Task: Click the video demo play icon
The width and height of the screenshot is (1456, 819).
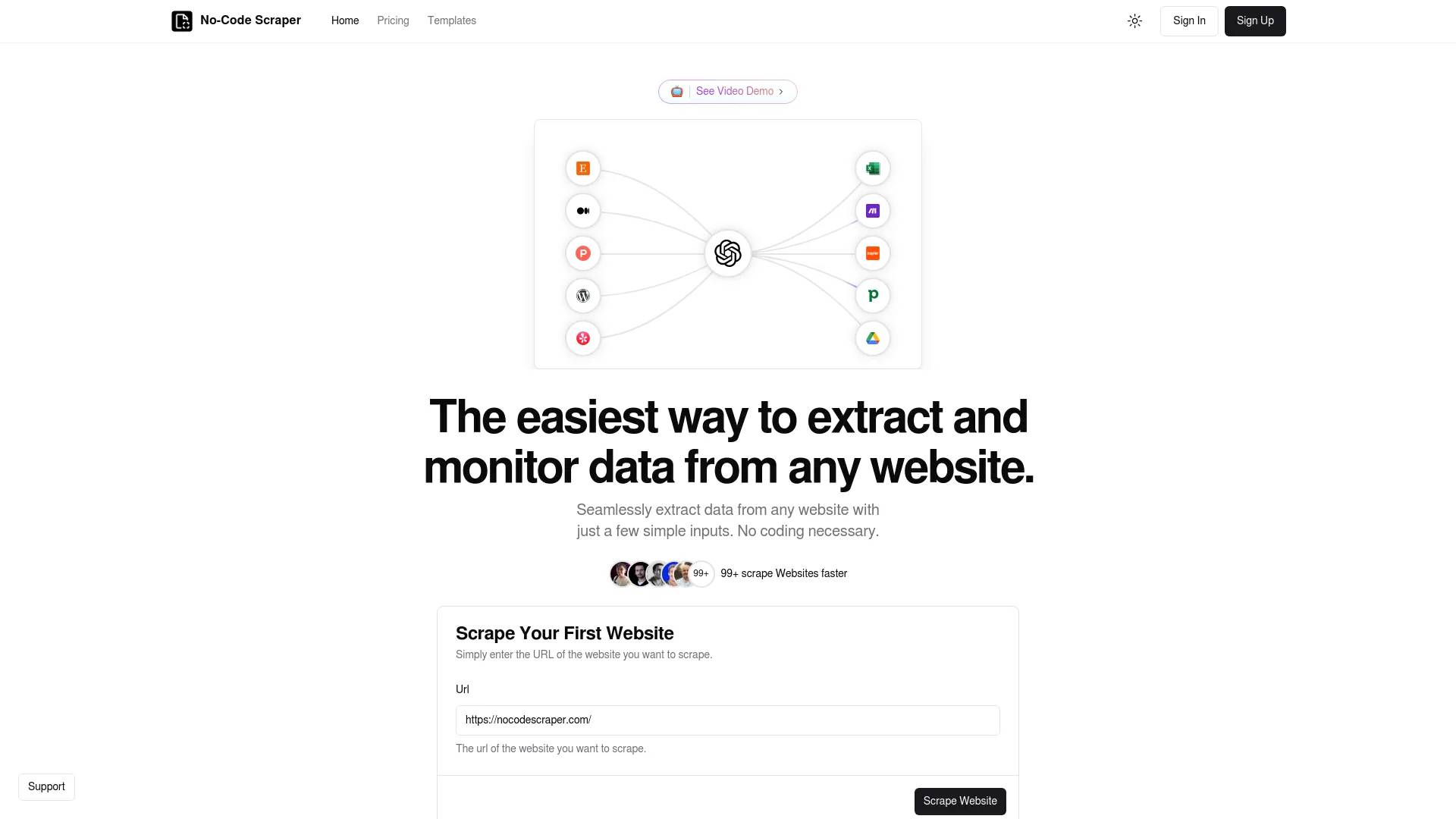Action: pyautogui.click(x=677, y=91)
